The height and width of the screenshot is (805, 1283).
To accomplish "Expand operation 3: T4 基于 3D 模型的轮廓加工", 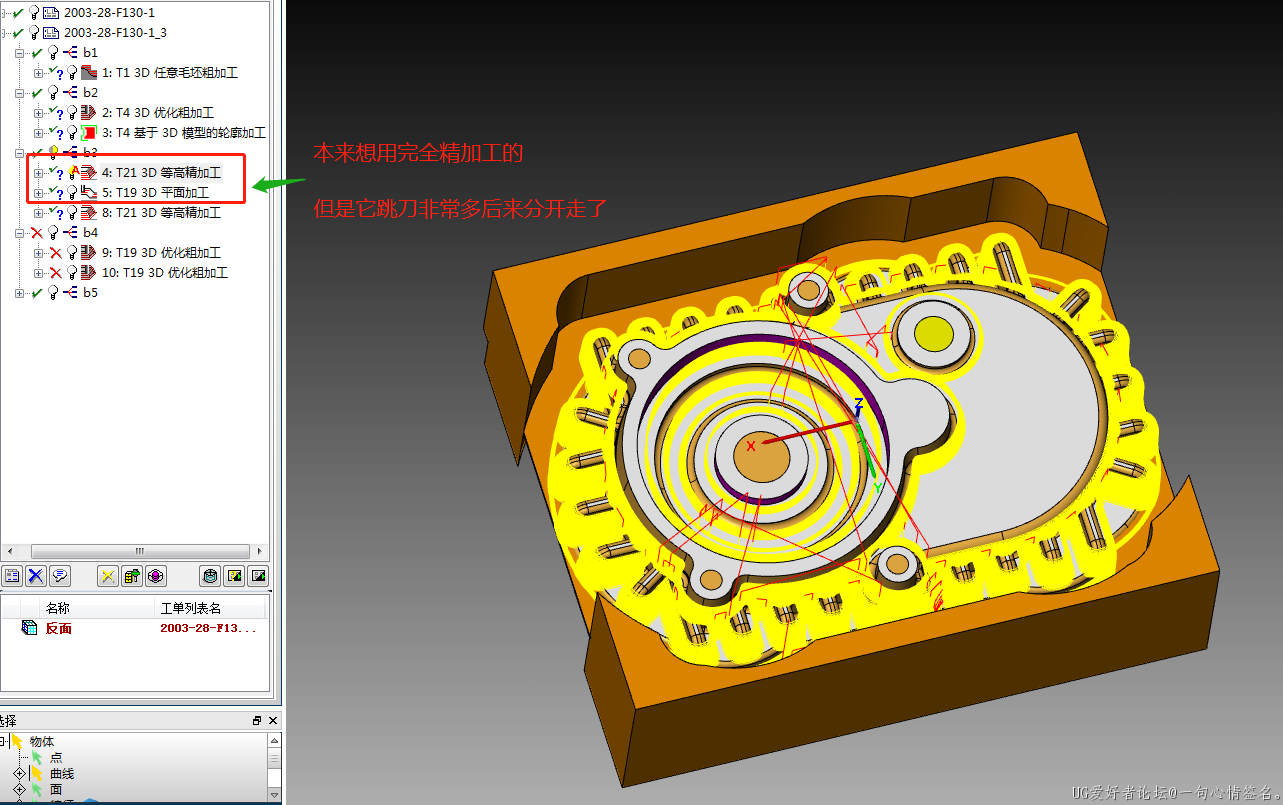I will point(38,133).
